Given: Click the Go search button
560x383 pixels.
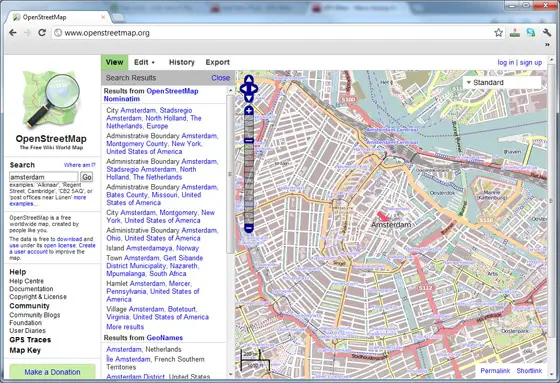Looking at the screenshot, I should click(86, 177).
